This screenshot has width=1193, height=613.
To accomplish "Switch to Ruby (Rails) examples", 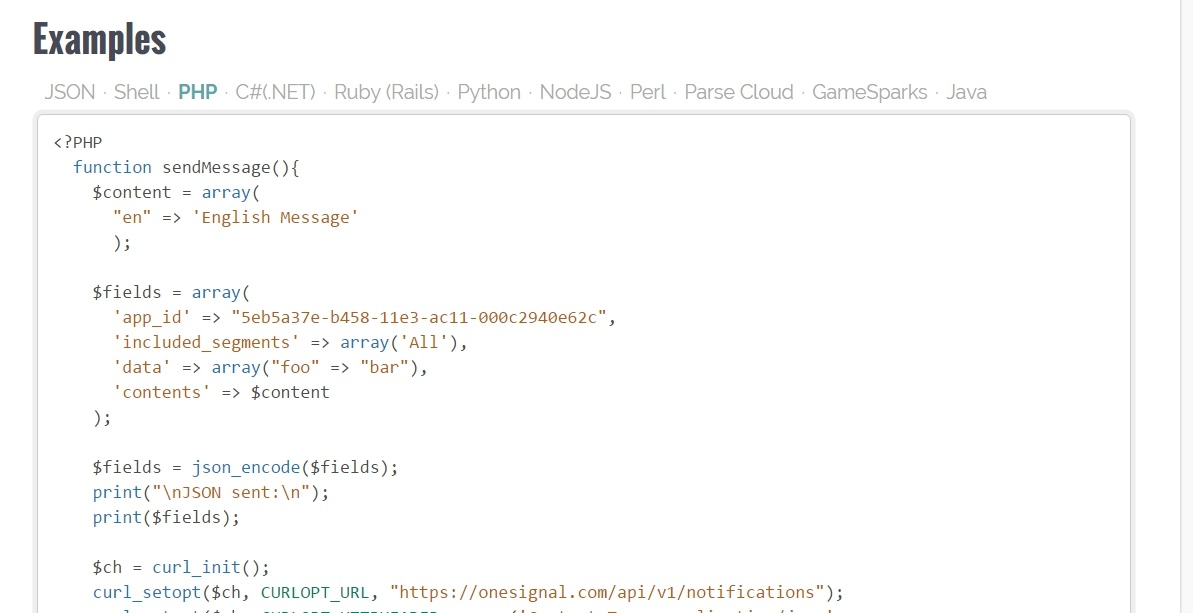I will (x=386, y=92).
